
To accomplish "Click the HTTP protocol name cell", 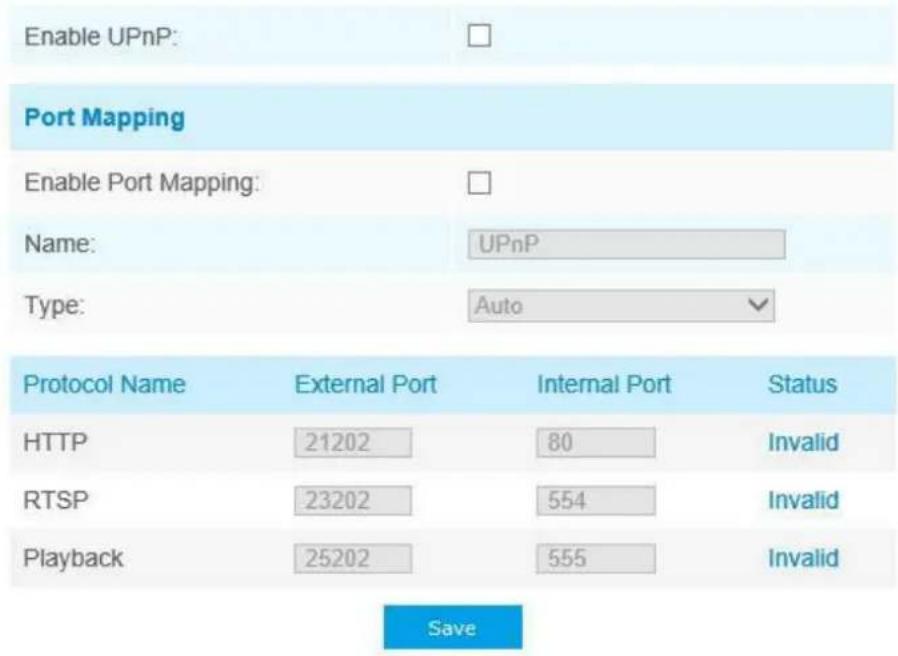I will pos(56,443).
